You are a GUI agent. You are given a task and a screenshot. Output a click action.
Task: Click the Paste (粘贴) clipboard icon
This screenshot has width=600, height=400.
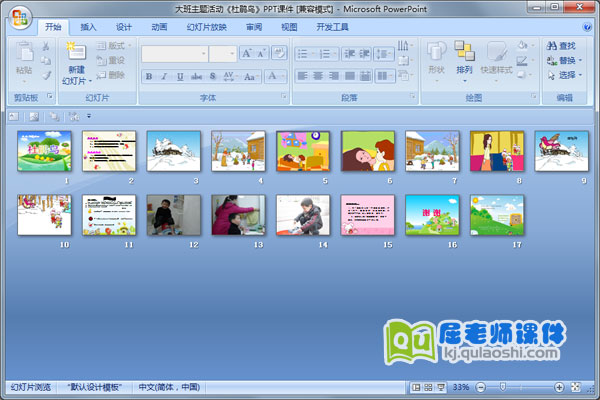pos(24,52)
